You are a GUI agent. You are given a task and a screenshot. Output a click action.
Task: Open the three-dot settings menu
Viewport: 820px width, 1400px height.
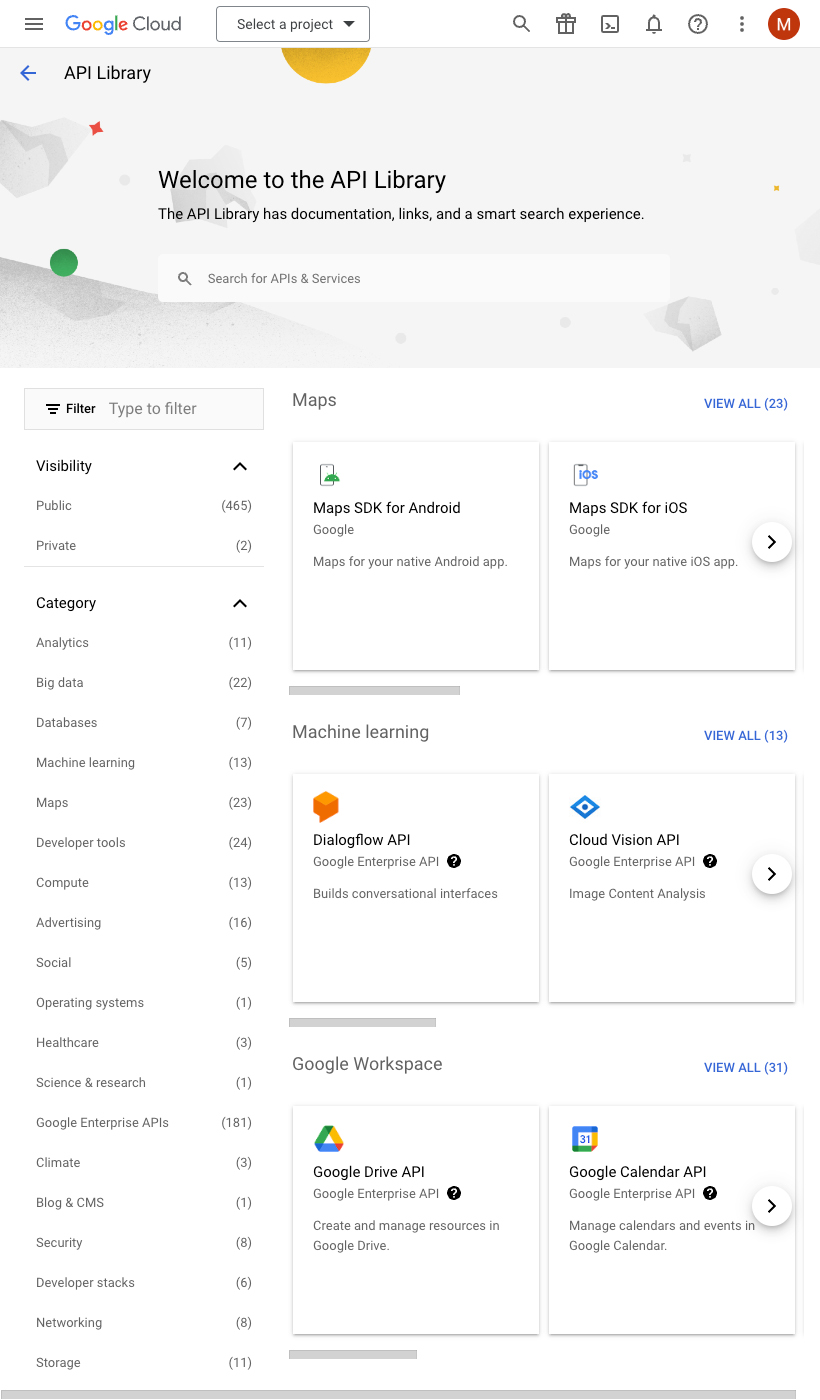(x=741, y=24)
